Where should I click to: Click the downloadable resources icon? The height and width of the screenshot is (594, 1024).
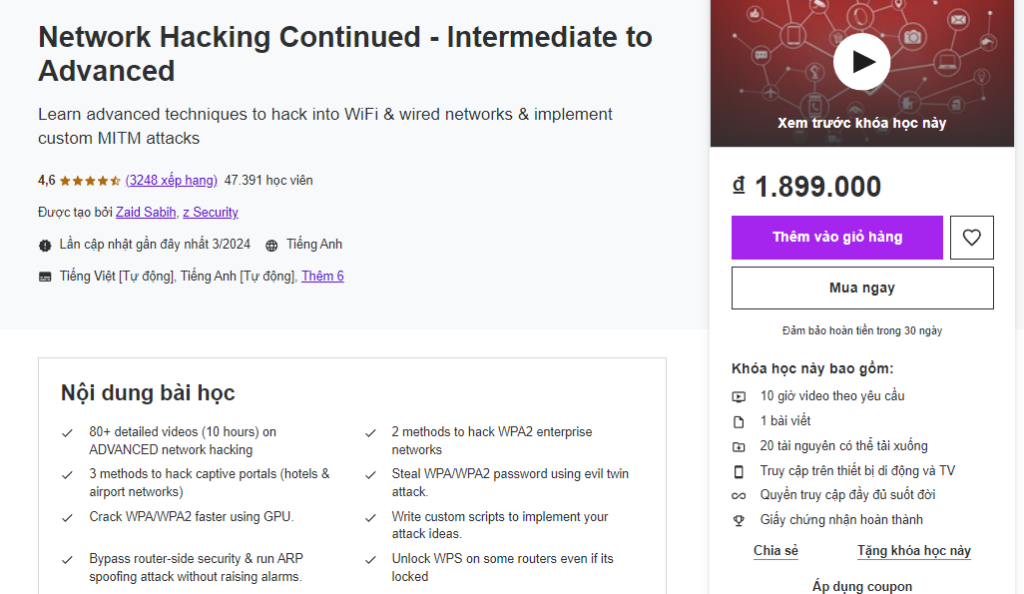pyautogui.click(x=739, y=446)
